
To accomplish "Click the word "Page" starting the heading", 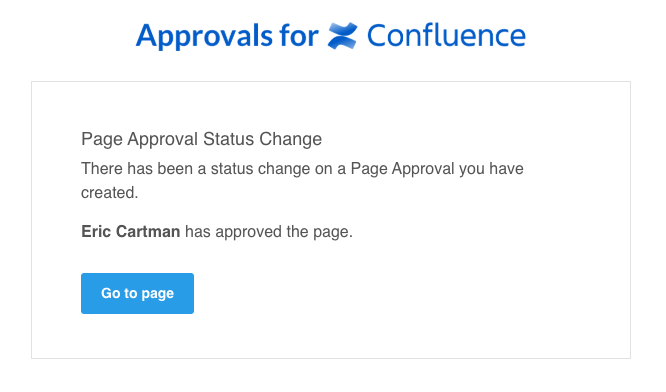I will click(102, 140).
